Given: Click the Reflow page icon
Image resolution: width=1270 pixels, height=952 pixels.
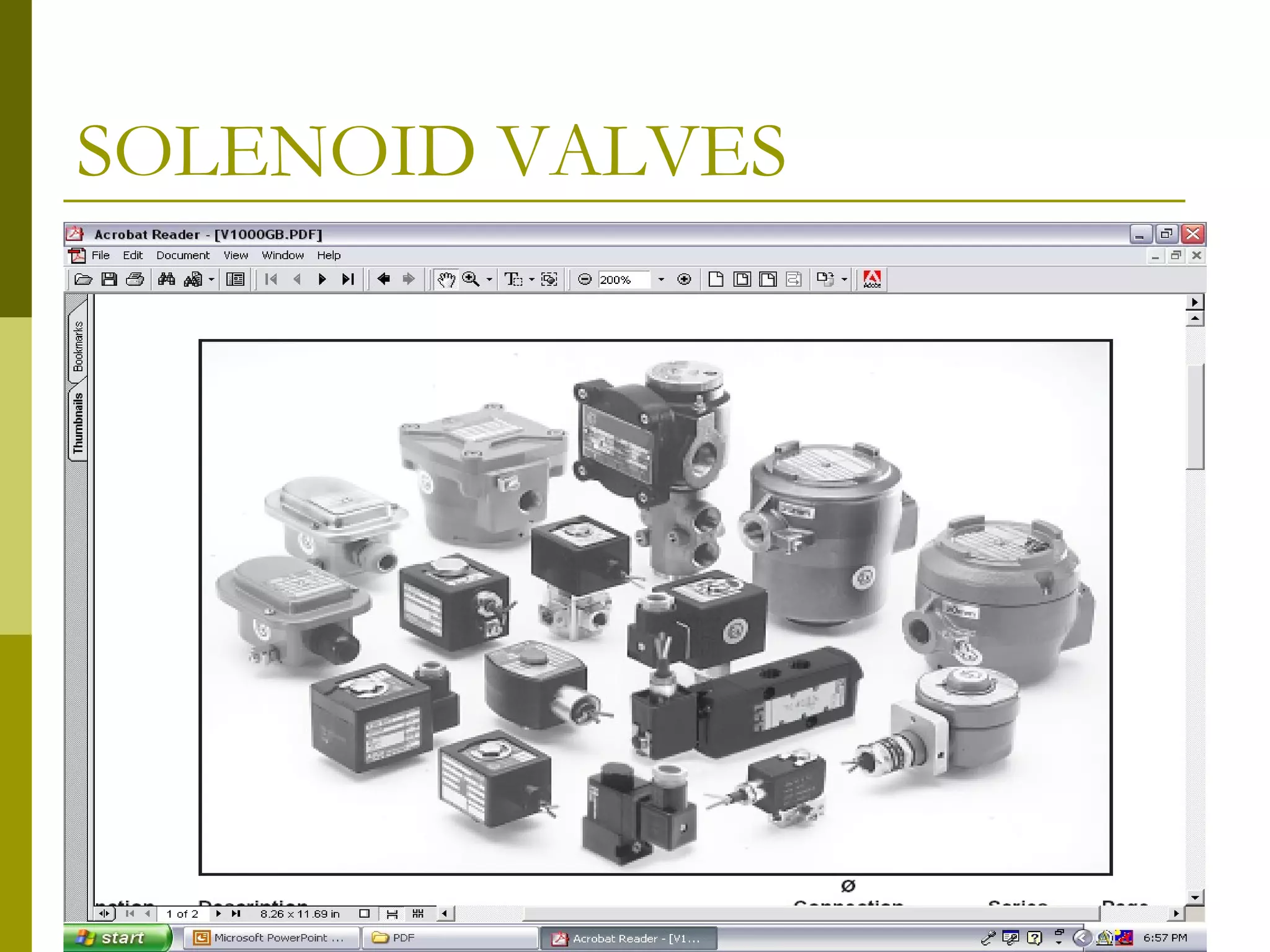Looking at the screenshot, I should [x=794, y=280].
